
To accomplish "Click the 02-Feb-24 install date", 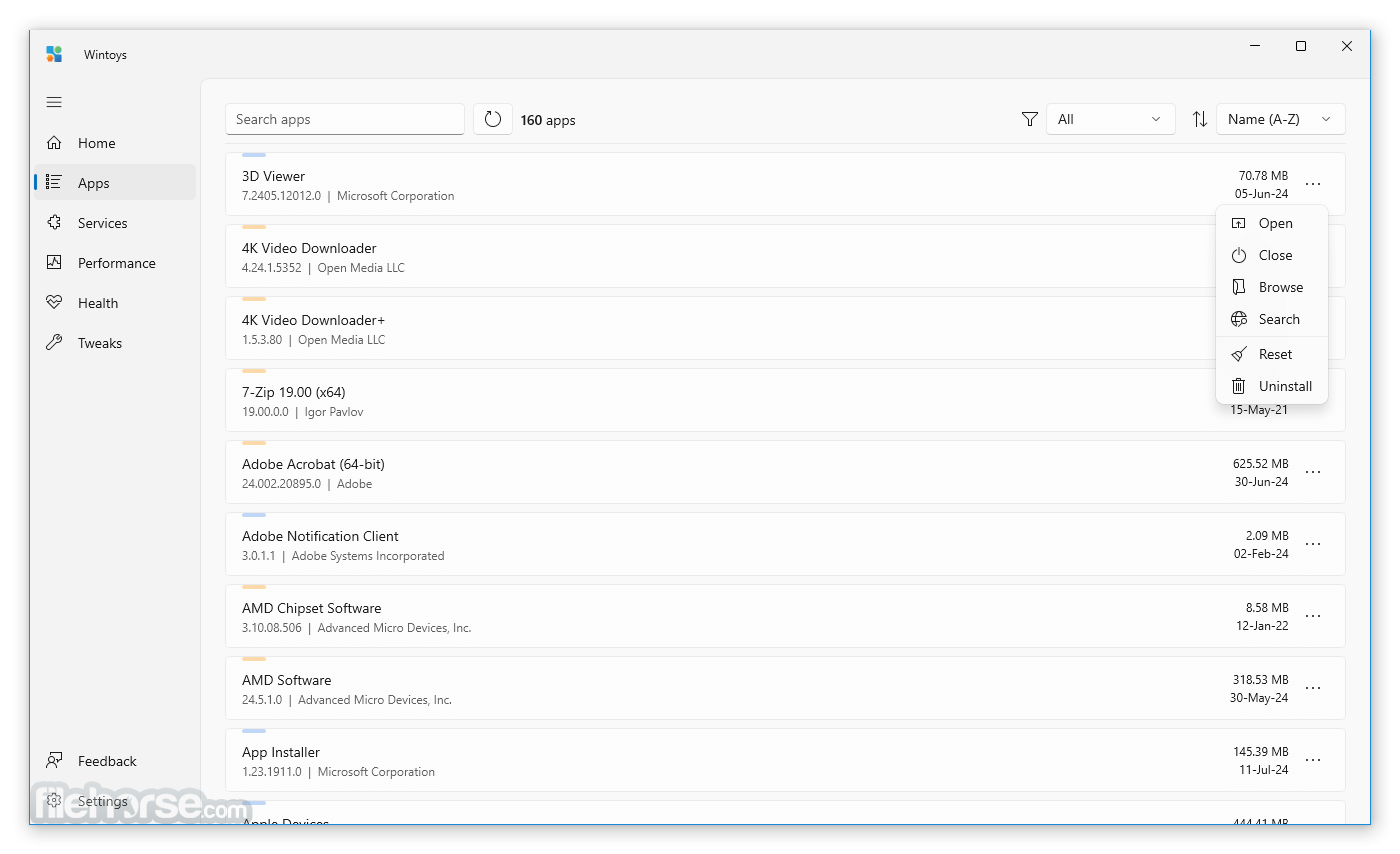I will click(1261, 554).
